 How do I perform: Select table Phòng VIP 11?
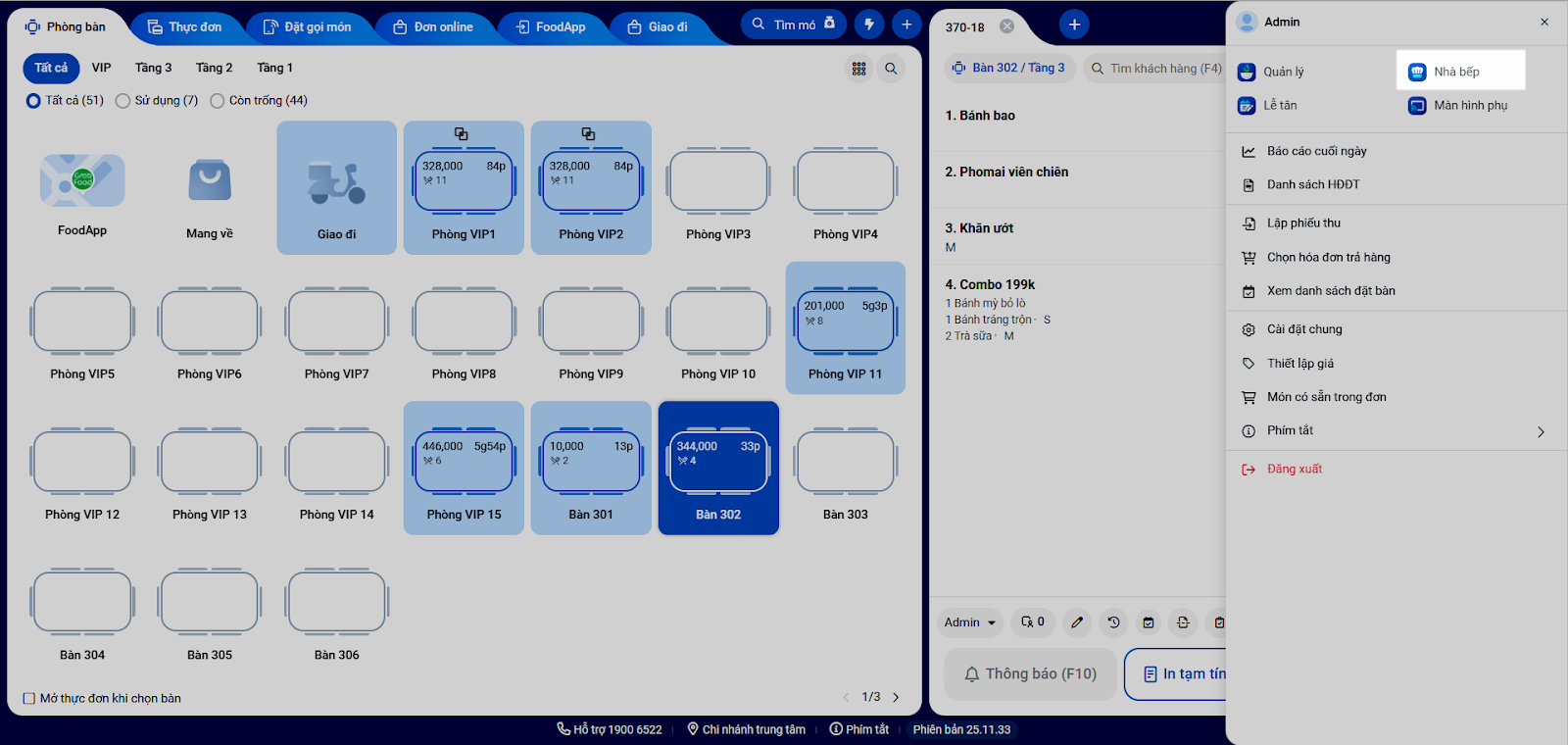(846, 328)
